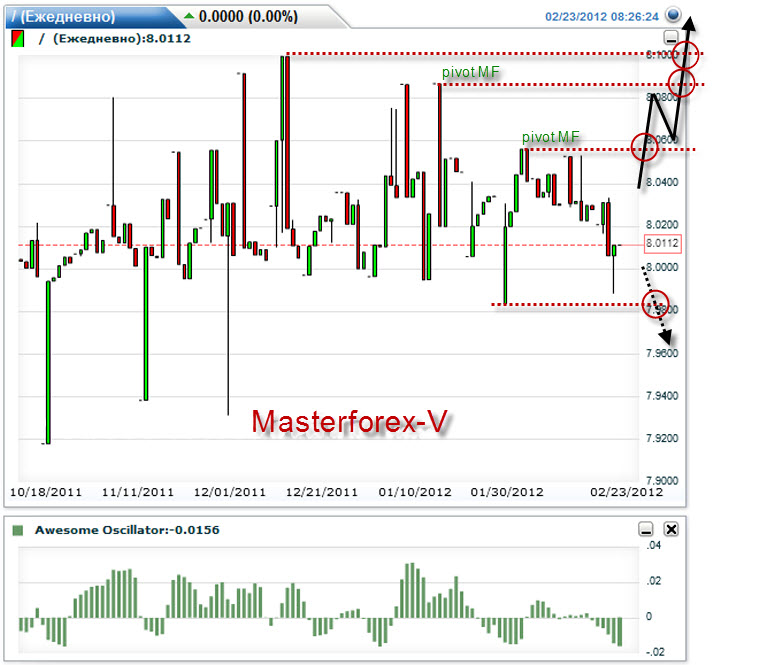Click the 7.9200 price axis label

[x=662, y=438]
